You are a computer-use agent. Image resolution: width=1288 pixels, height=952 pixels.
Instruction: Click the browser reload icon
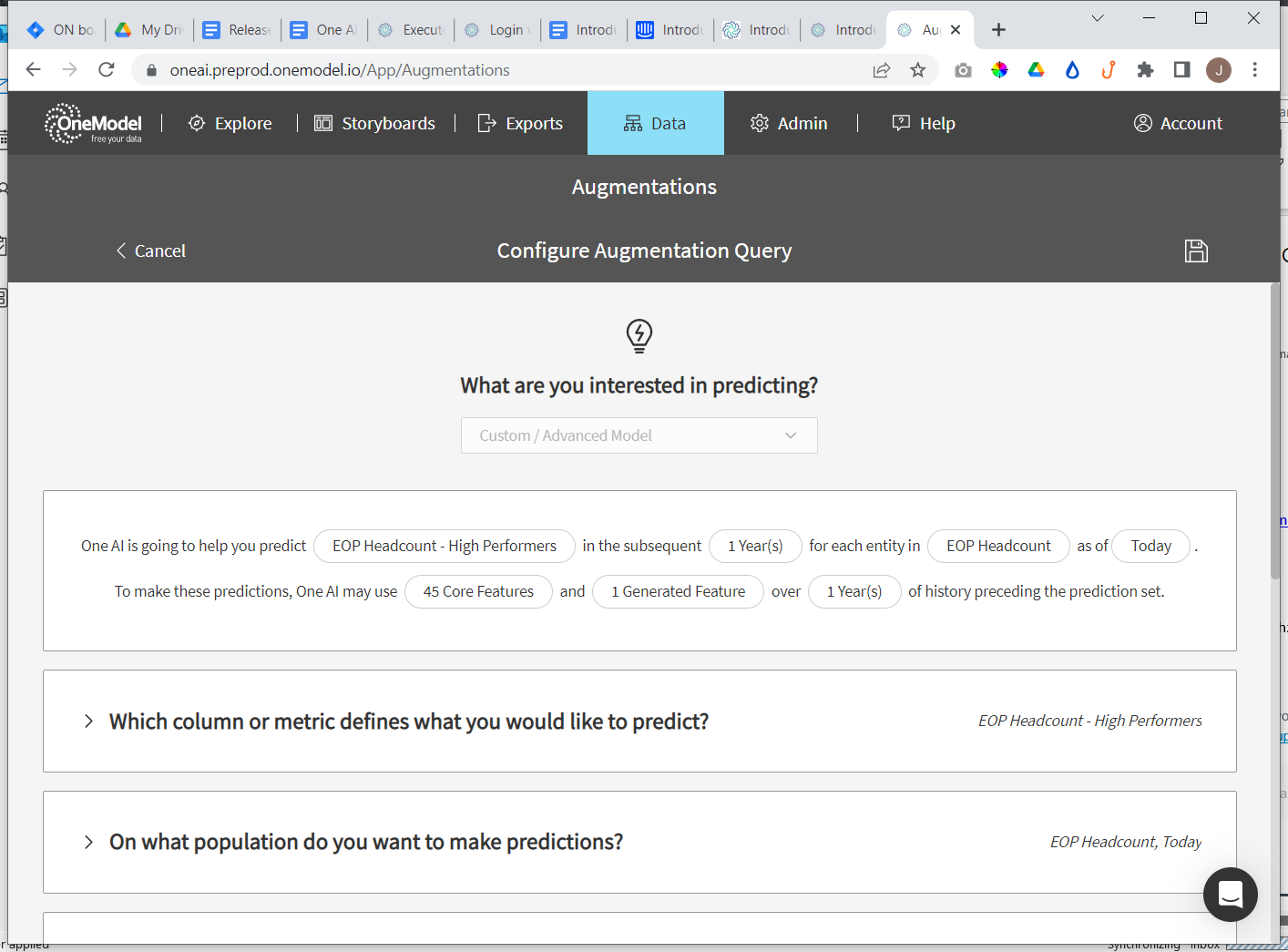click(x=107, y=70)
